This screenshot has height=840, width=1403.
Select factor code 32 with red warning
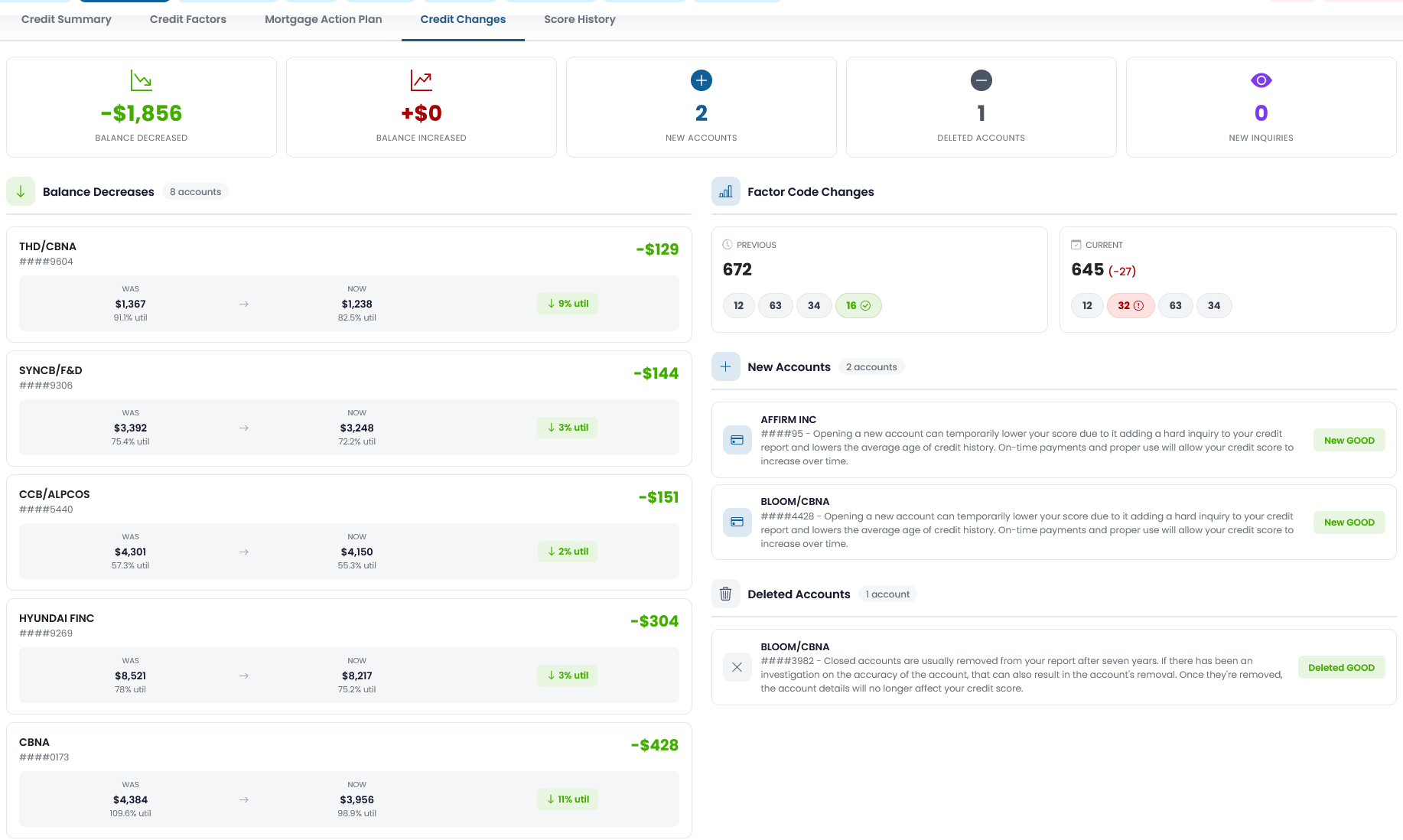[1131, 305]
